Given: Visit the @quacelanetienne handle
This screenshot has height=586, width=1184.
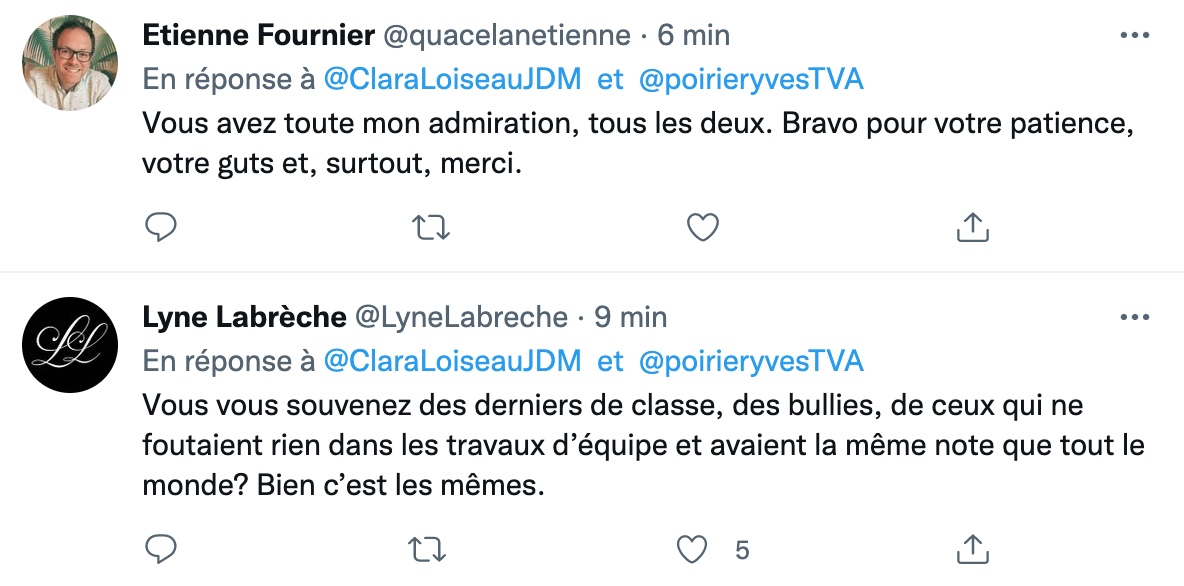Looking at the screenshot, I should 507,35.
